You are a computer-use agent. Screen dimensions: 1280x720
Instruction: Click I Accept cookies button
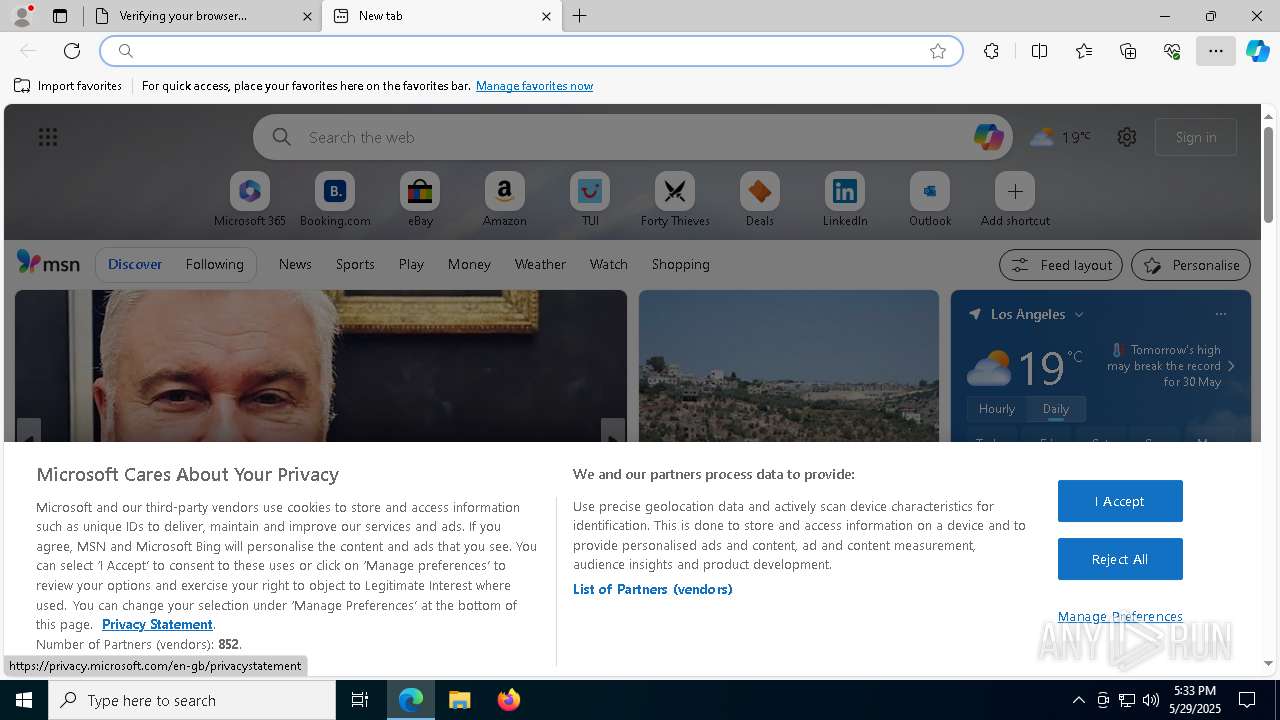[1120, 501]
